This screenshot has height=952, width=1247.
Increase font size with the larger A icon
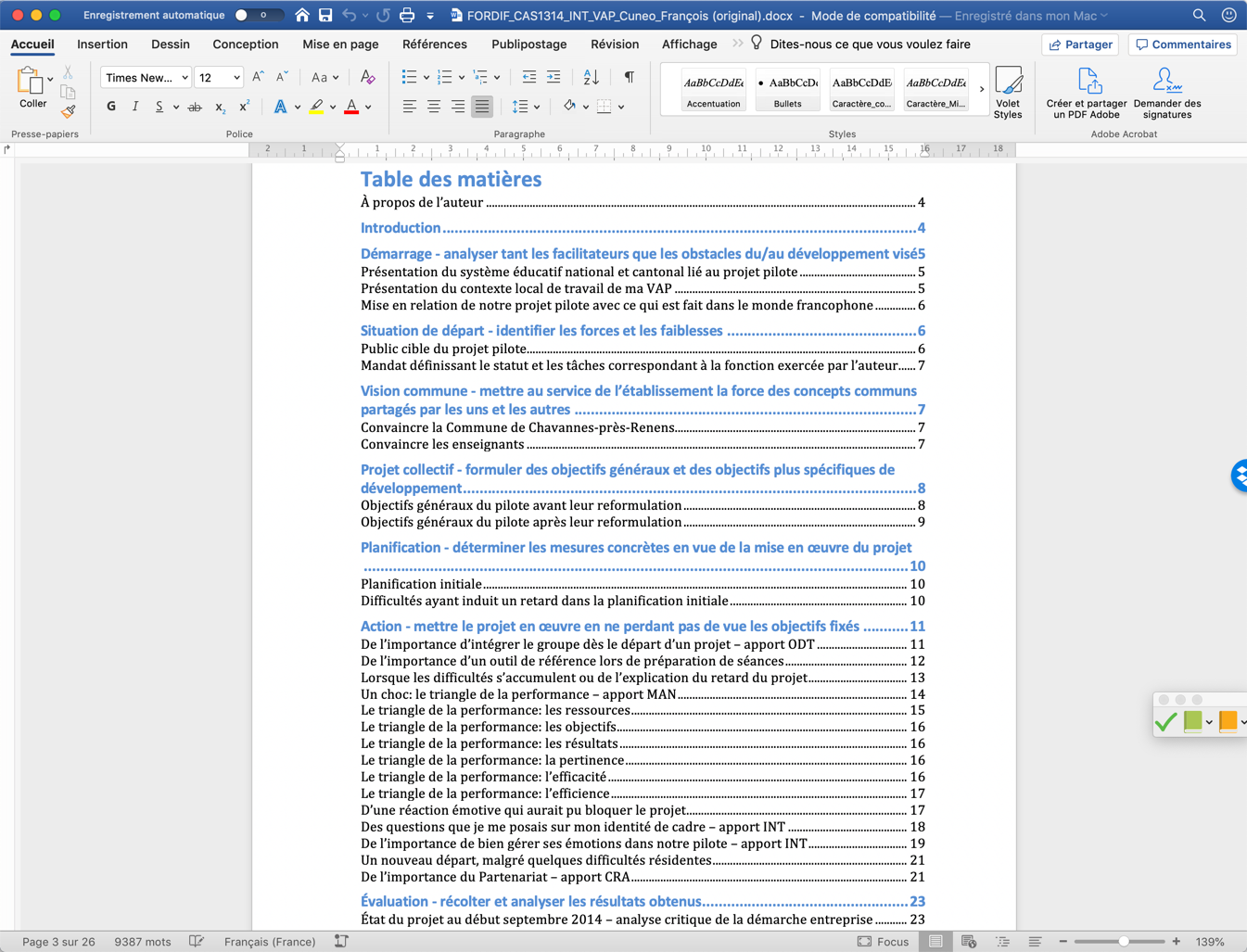click(258, 78)
